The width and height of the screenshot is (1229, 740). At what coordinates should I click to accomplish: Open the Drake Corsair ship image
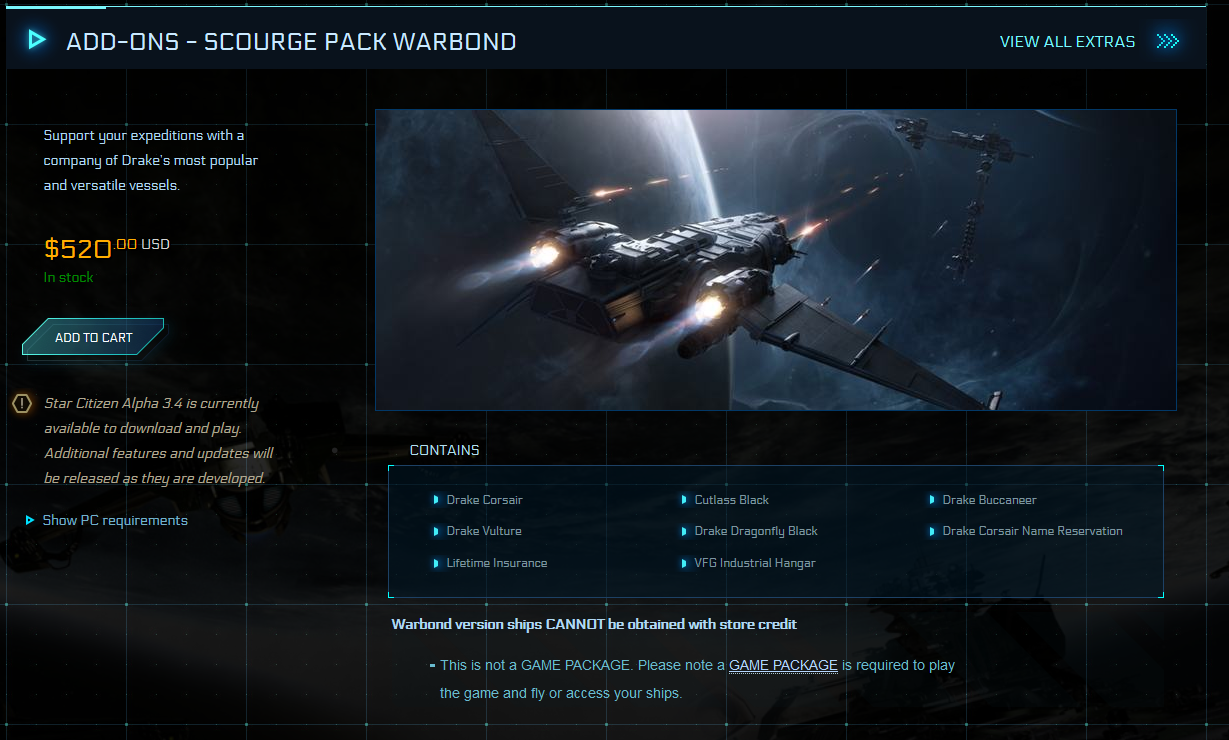776,260
